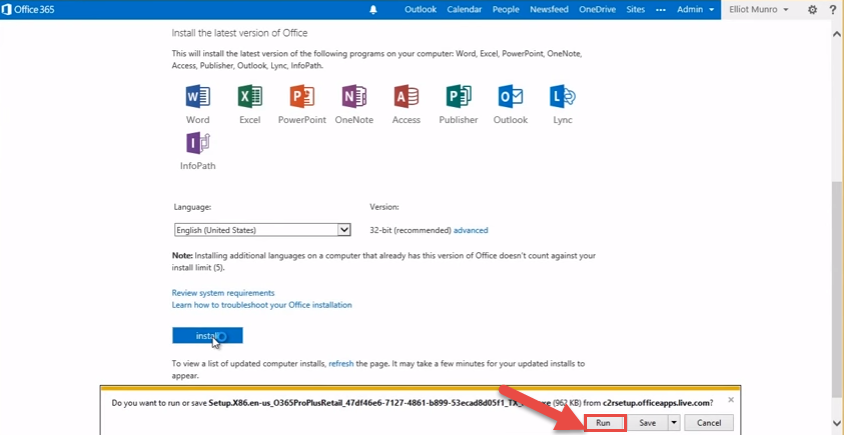Click the install button
The height and width of the screenshot is (435, 844).
pos(207,335)
